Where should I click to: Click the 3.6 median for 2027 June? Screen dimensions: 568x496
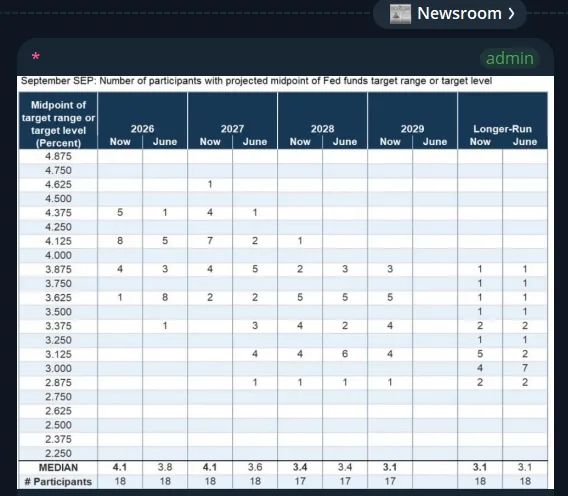click(255, 467)
